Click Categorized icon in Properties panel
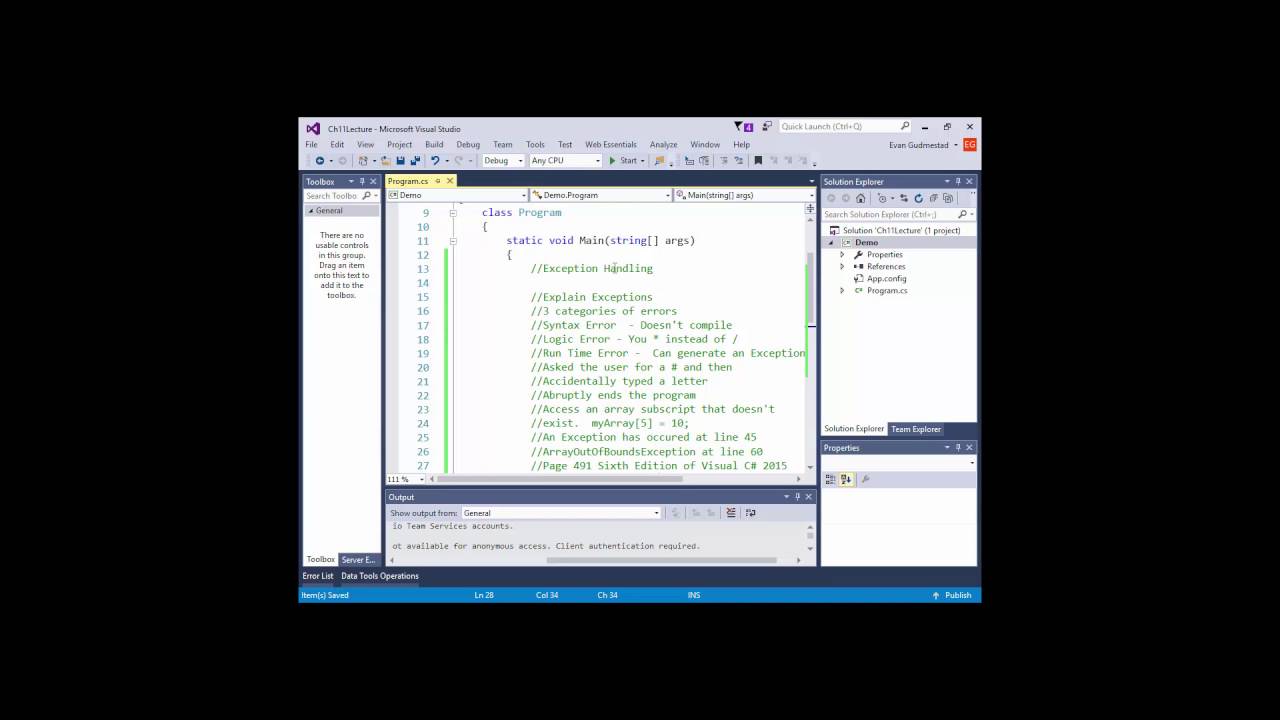The height and width of the screenshot is (720, 1280). coord(831,479)
